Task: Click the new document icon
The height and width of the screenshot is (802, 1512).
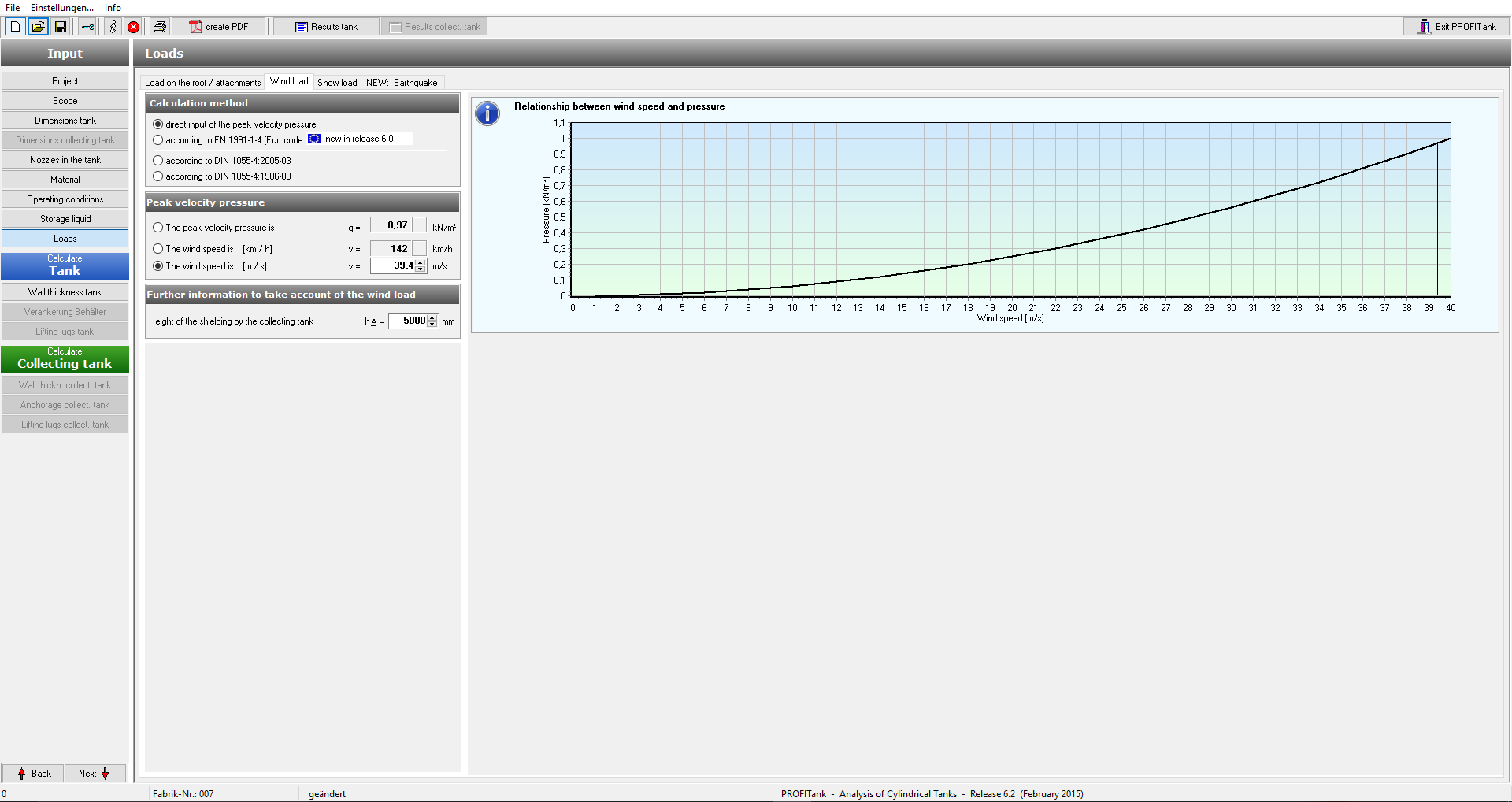Action: point(15,27)
